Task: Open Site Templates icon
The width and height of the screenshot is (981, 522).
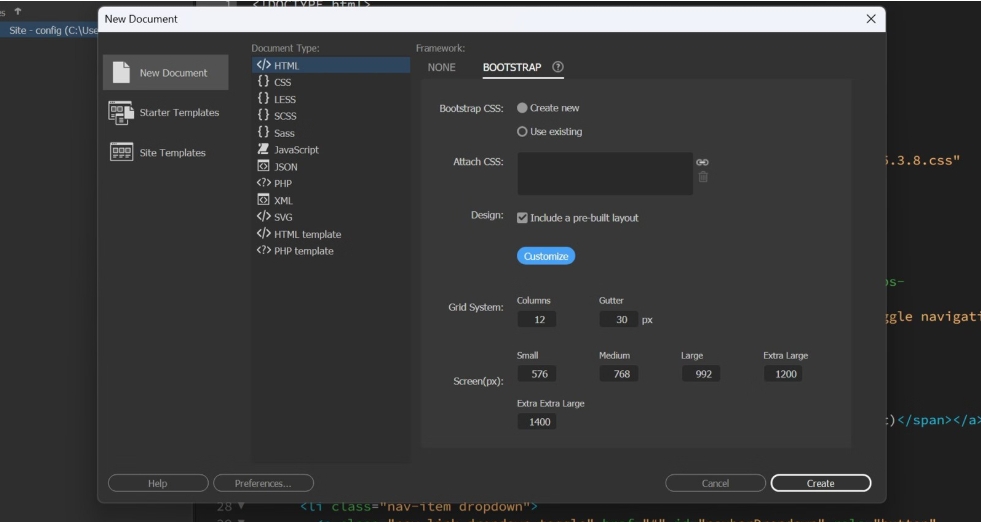Action: tap(121, 152)
